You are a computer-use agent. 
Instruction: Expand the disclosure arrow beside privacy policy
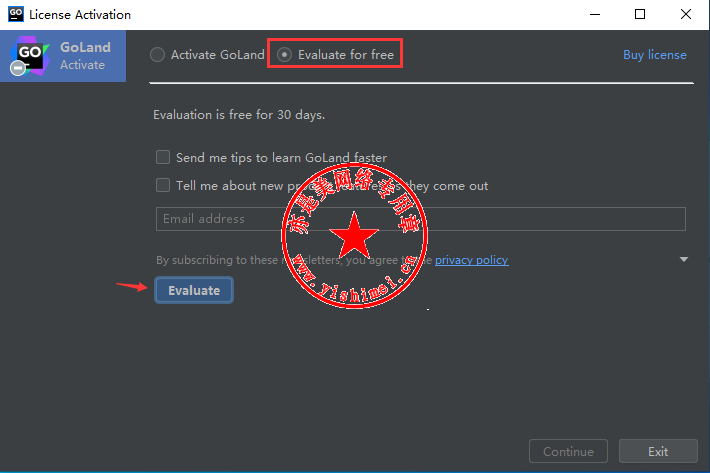click(684, 259)
